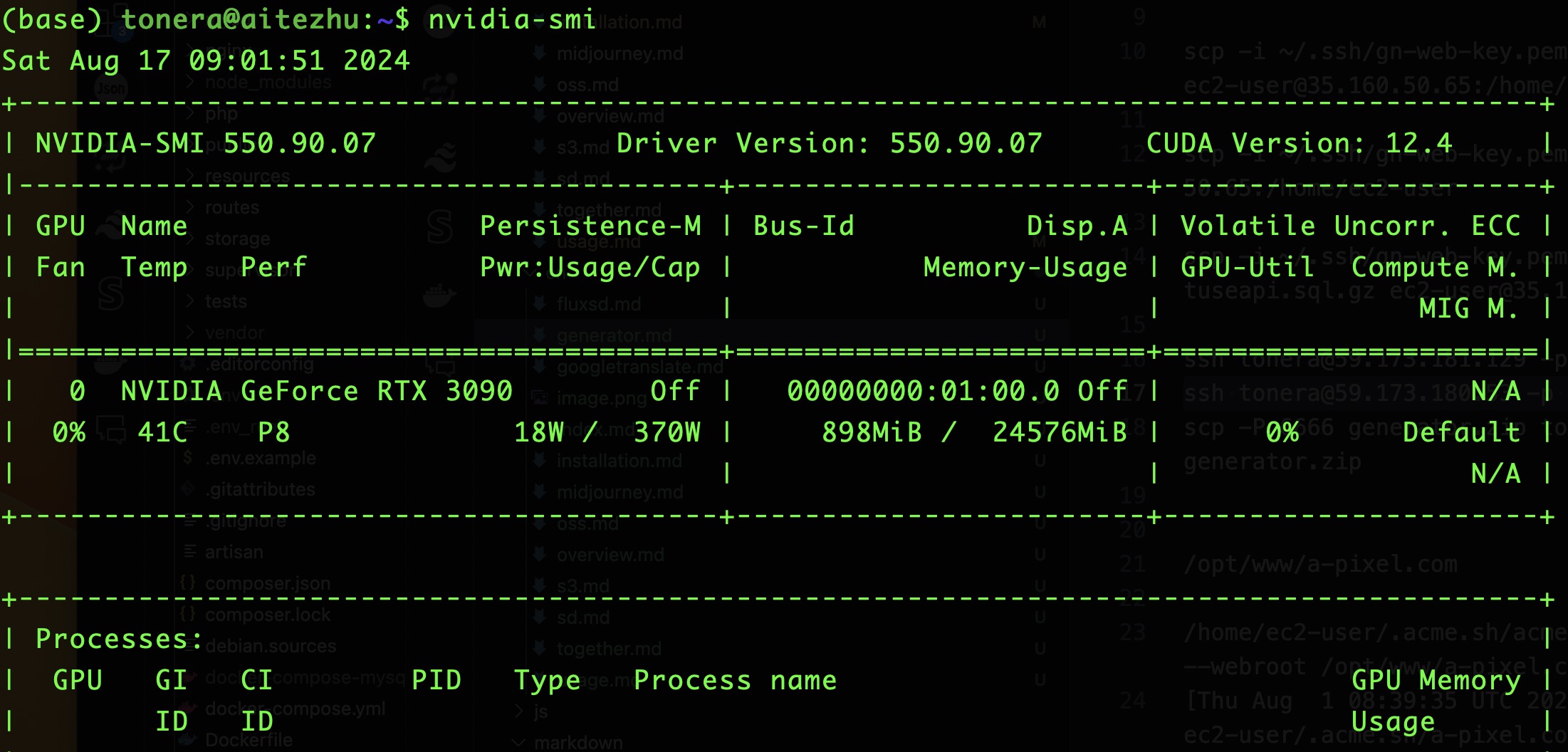The image size is (1568, 752).
Task: Click the GPU-Util header
Action: (x=1248, y=267)
